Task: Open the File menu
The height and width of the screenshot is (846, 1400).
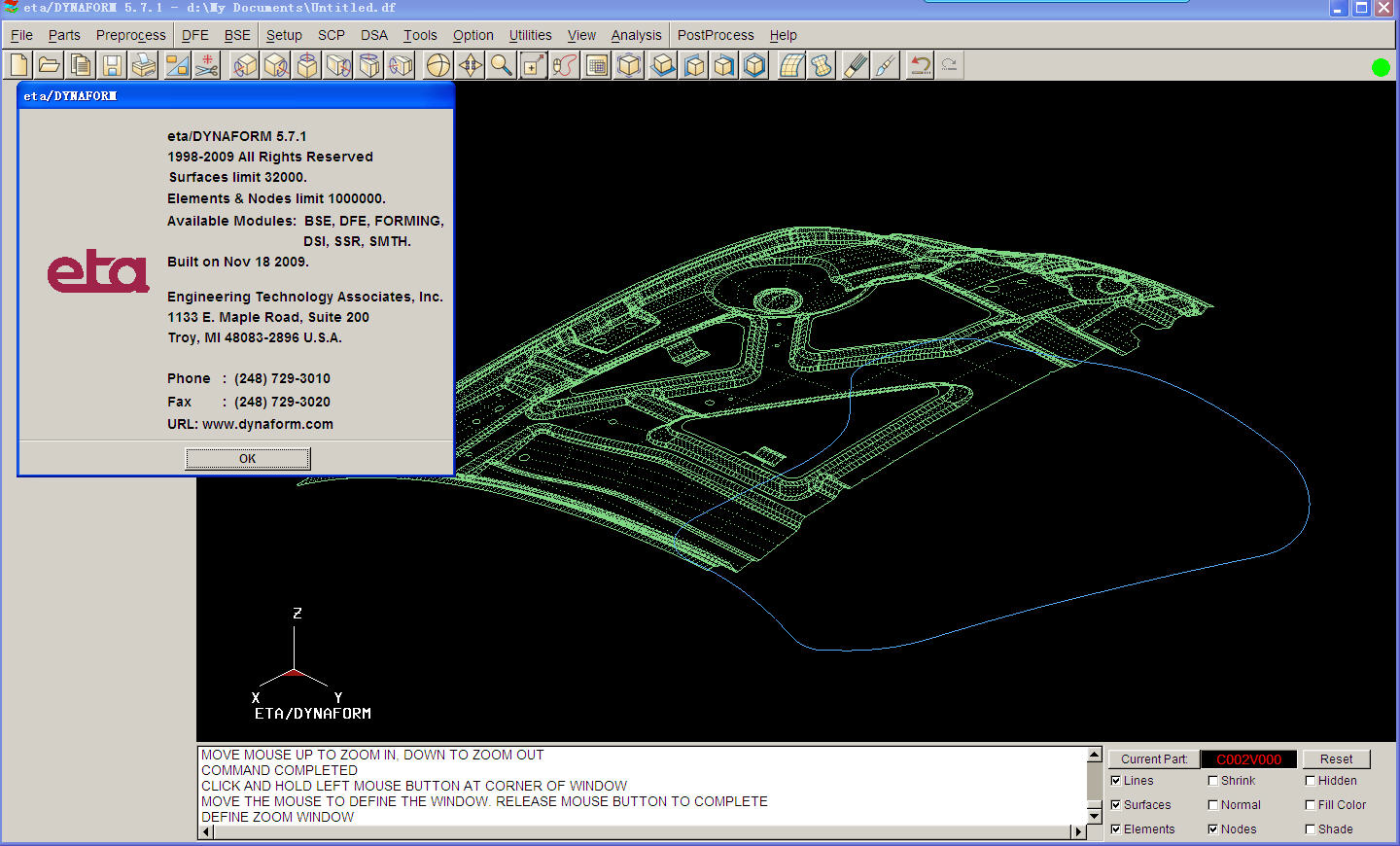Action: click(21, 35)
